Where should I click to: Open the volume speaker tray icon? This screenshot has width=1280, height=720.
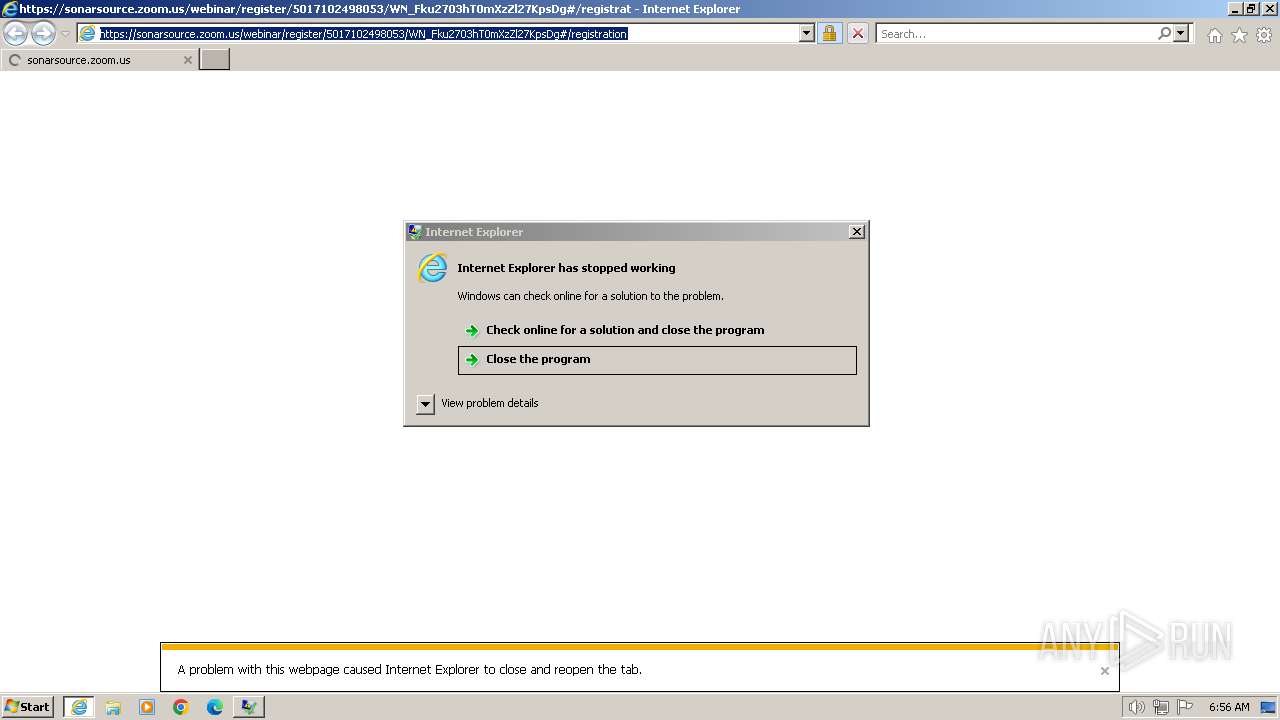click(x=1136, y=707)
